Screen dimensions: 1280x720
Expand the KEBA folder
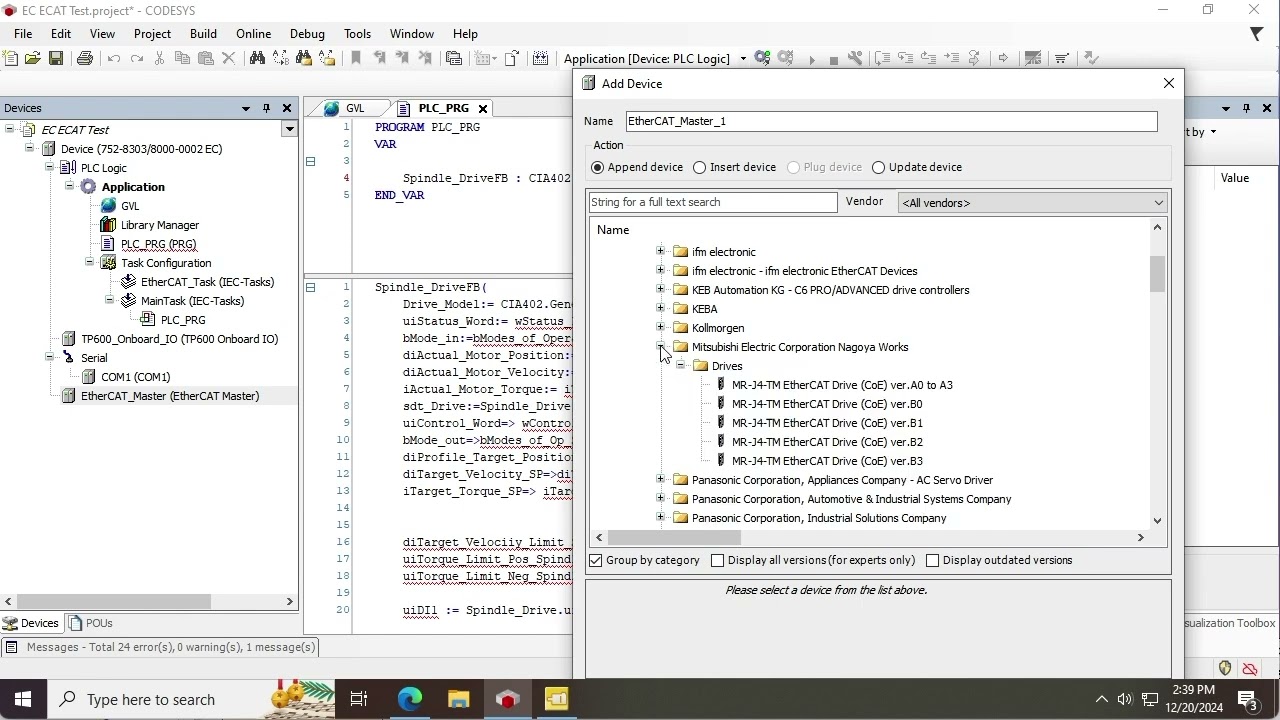pos(660,309)
